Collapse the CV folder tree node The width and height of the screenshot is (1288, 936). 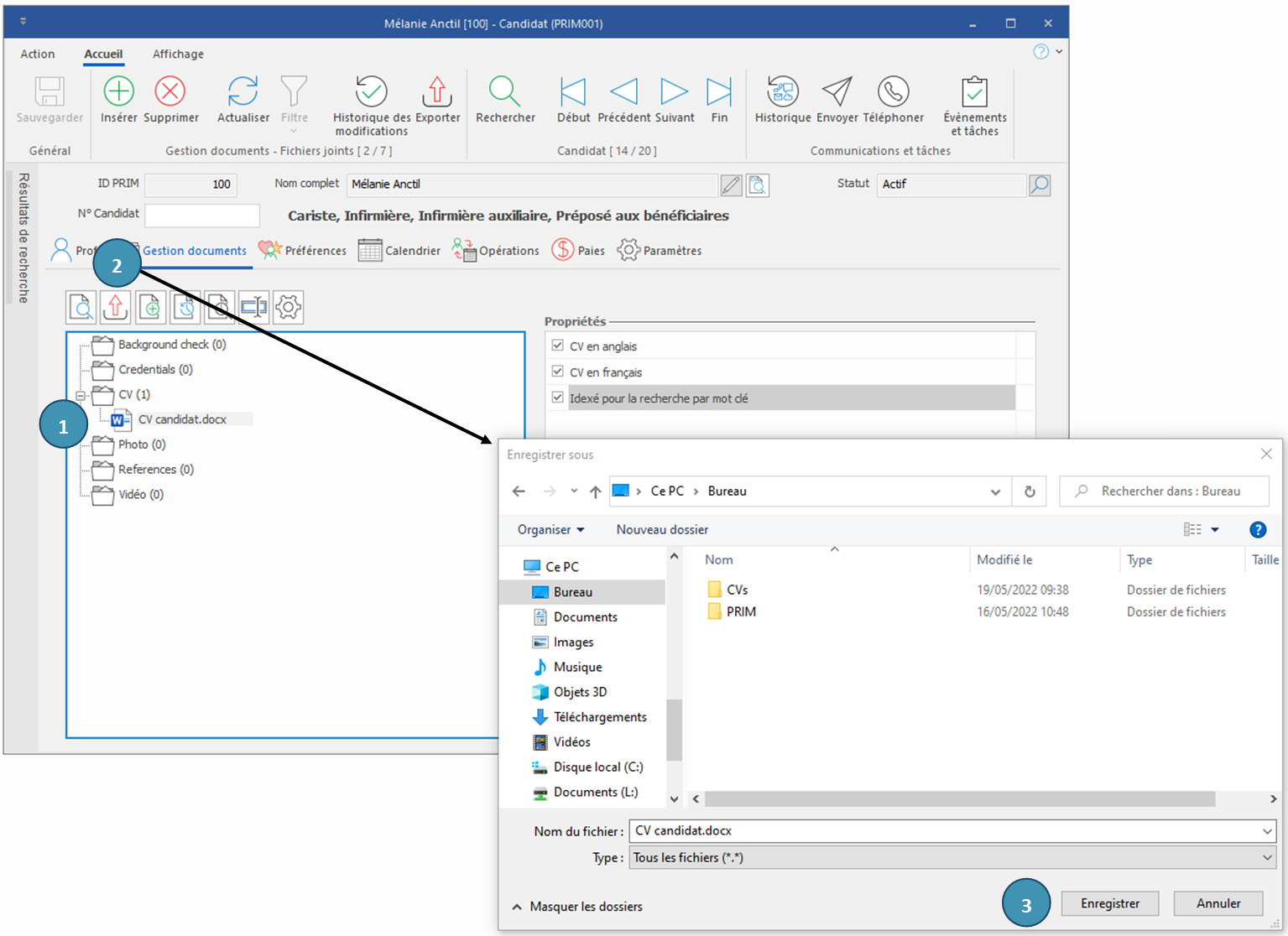[x=81, y=395]
